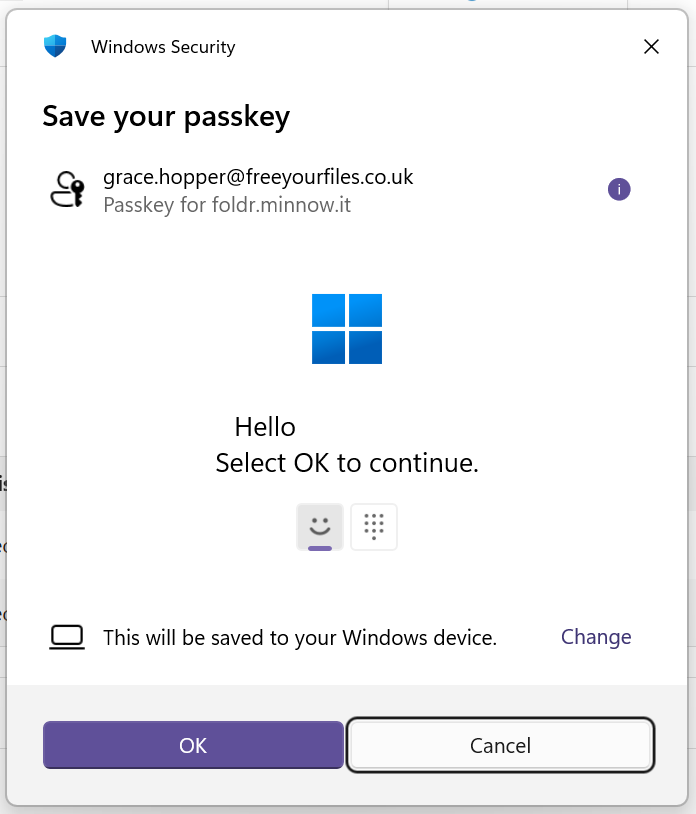Click Change to pick another save location
The height and width of the screenshot is (814, 696).
pos(596,637)
